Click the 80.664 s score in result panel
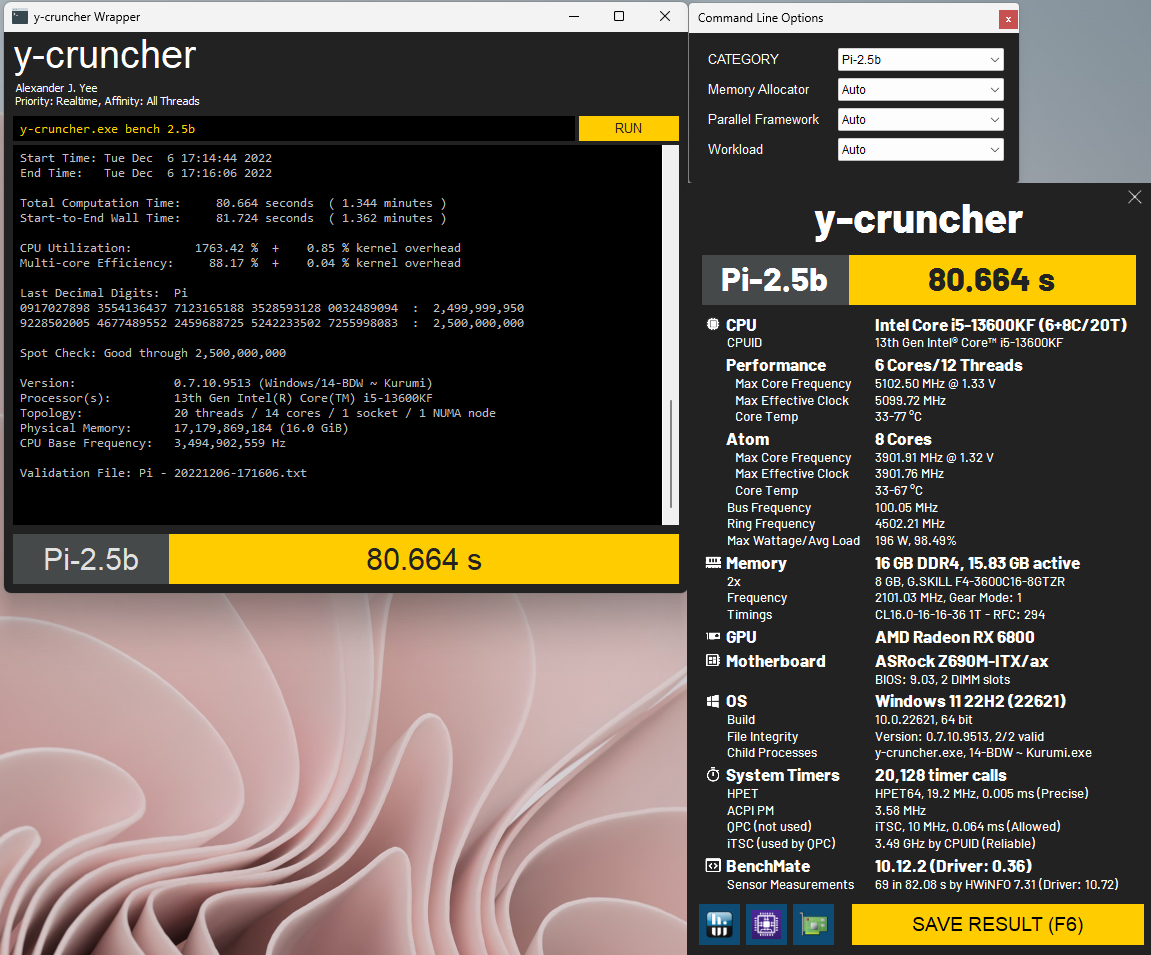 click(992, 280)
